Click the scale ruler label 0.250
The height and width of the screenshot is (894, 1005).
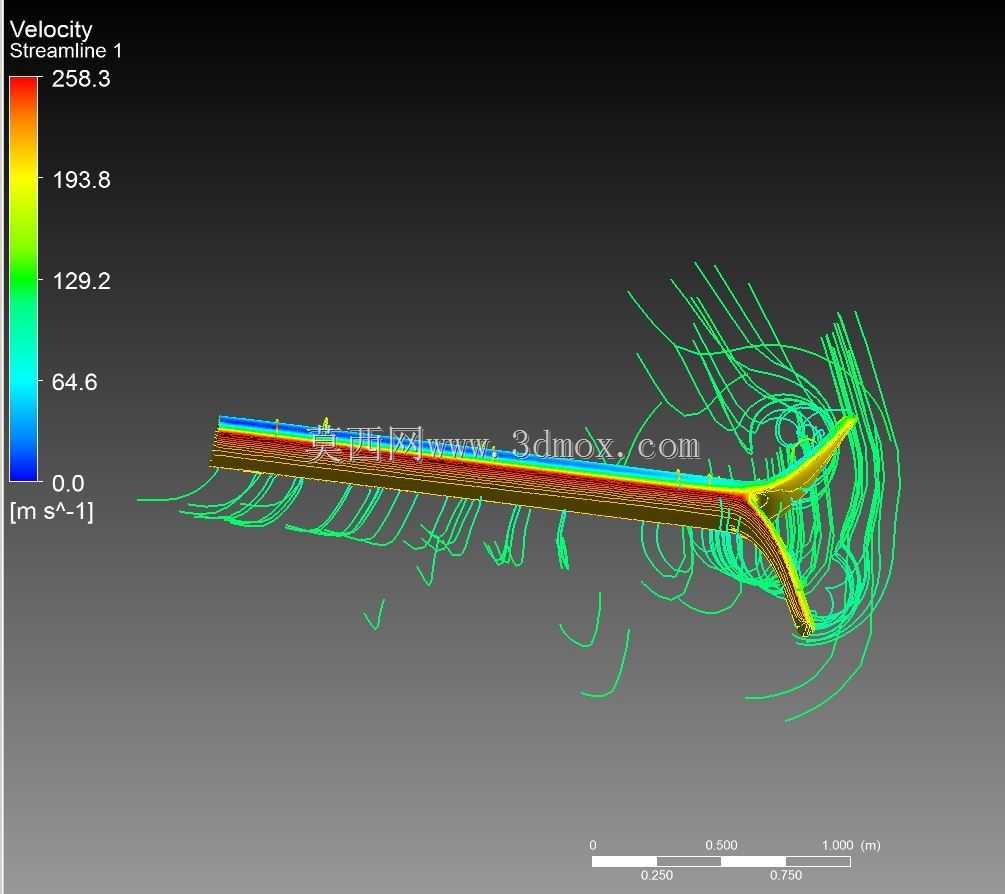click(656, 875)
